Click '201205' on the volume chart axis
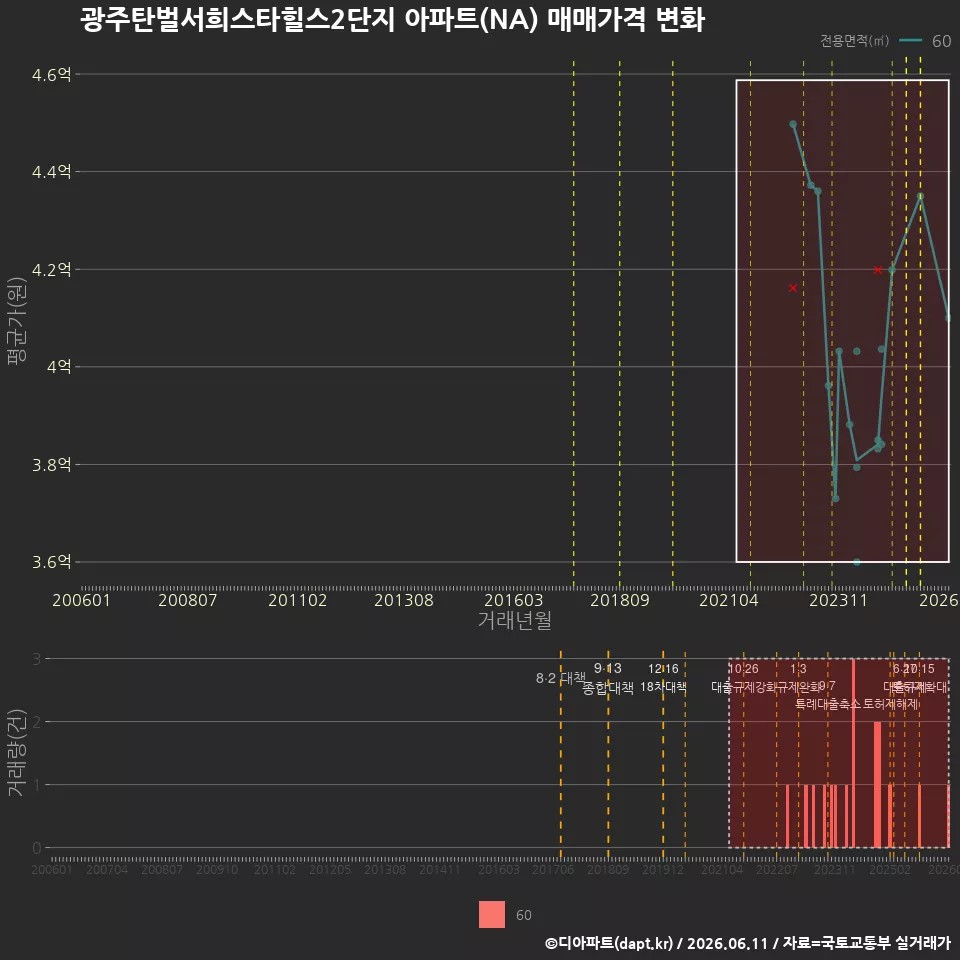This screenshot has height=960, width=960. click(x=329, y=869)
